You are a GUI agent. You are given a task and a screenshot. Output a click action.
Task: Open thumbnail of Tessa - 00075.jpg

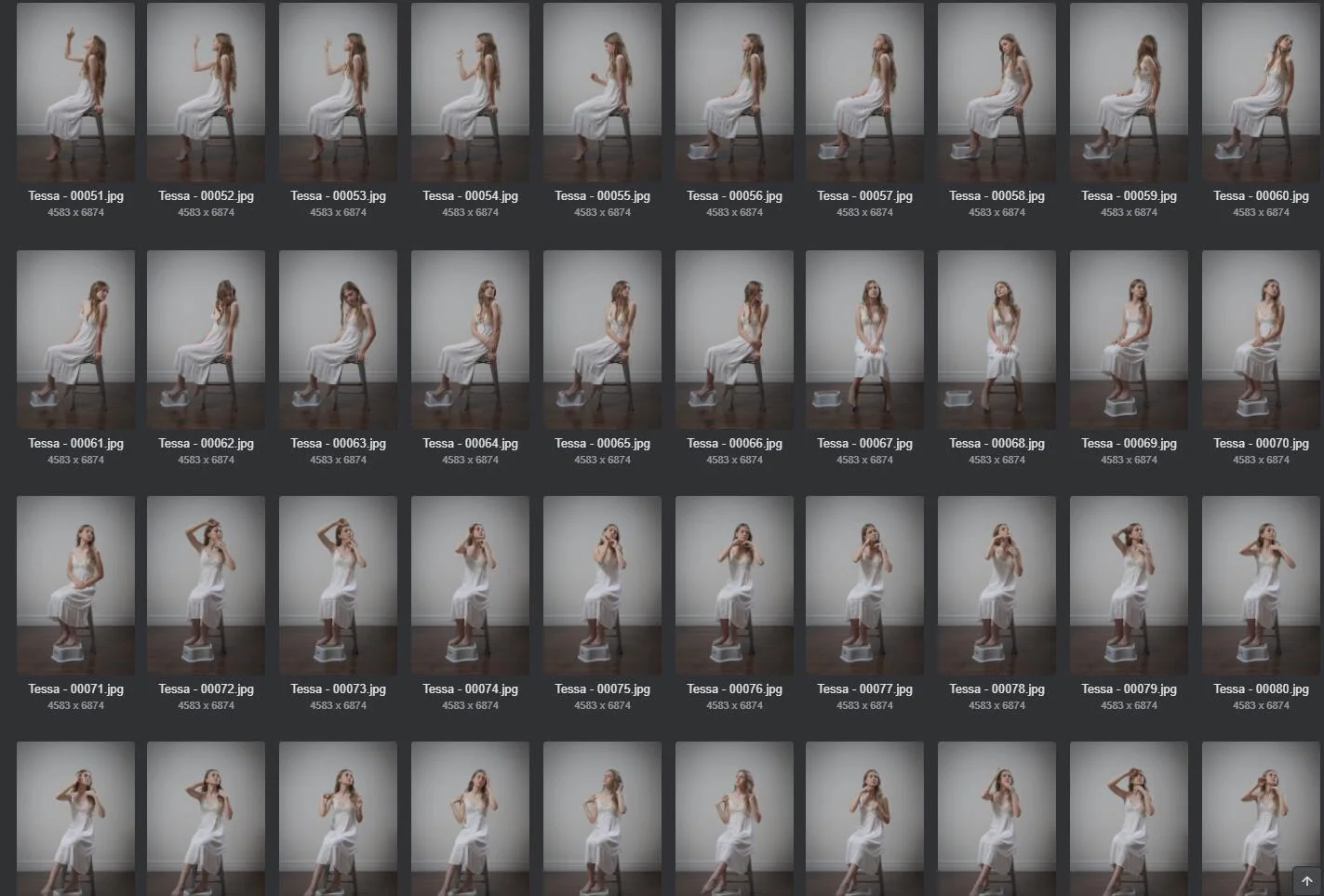602,585
